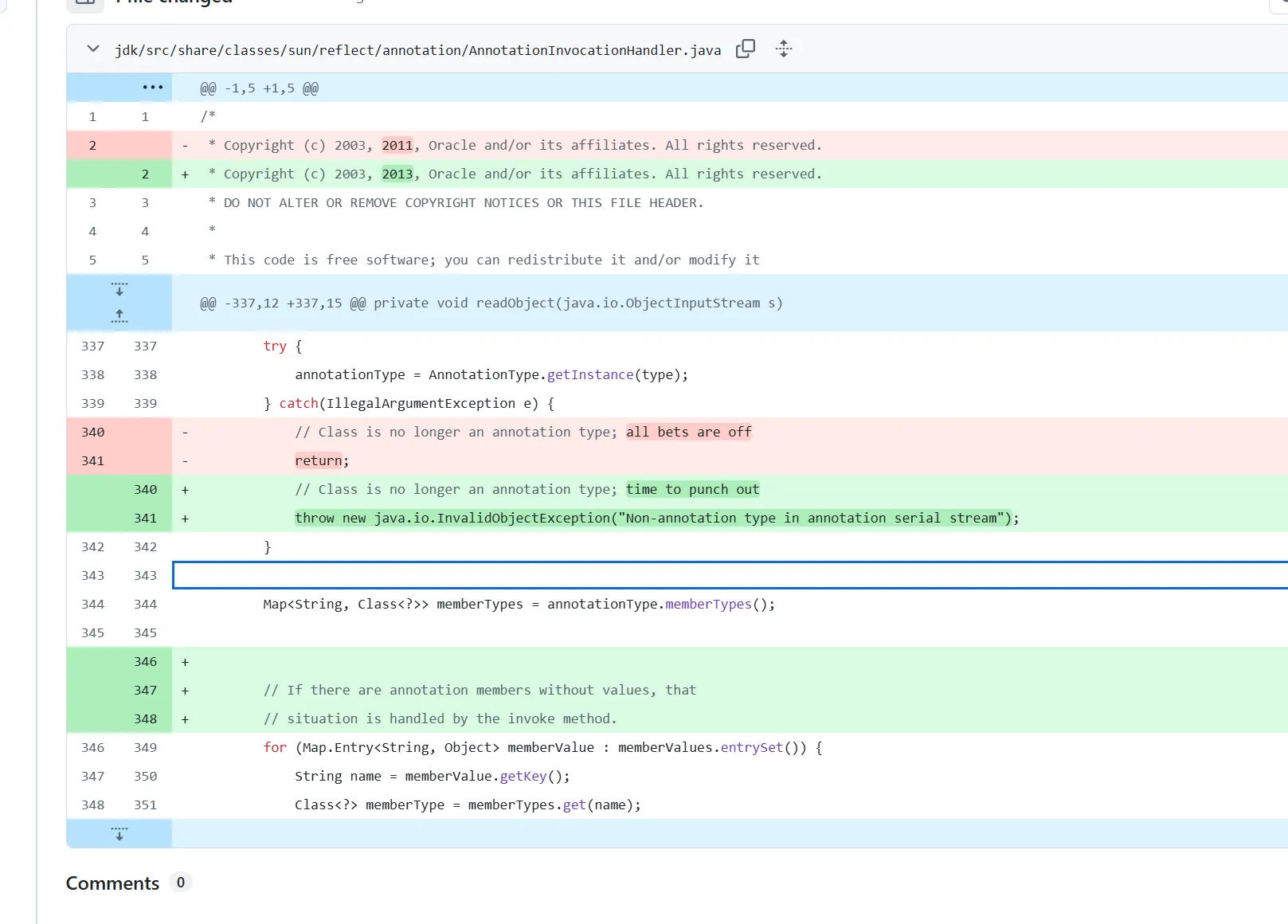Expand down from line 5
The height and width of the screenshot is (924, 1288).
pyautogui.click(x=119, y=289)
